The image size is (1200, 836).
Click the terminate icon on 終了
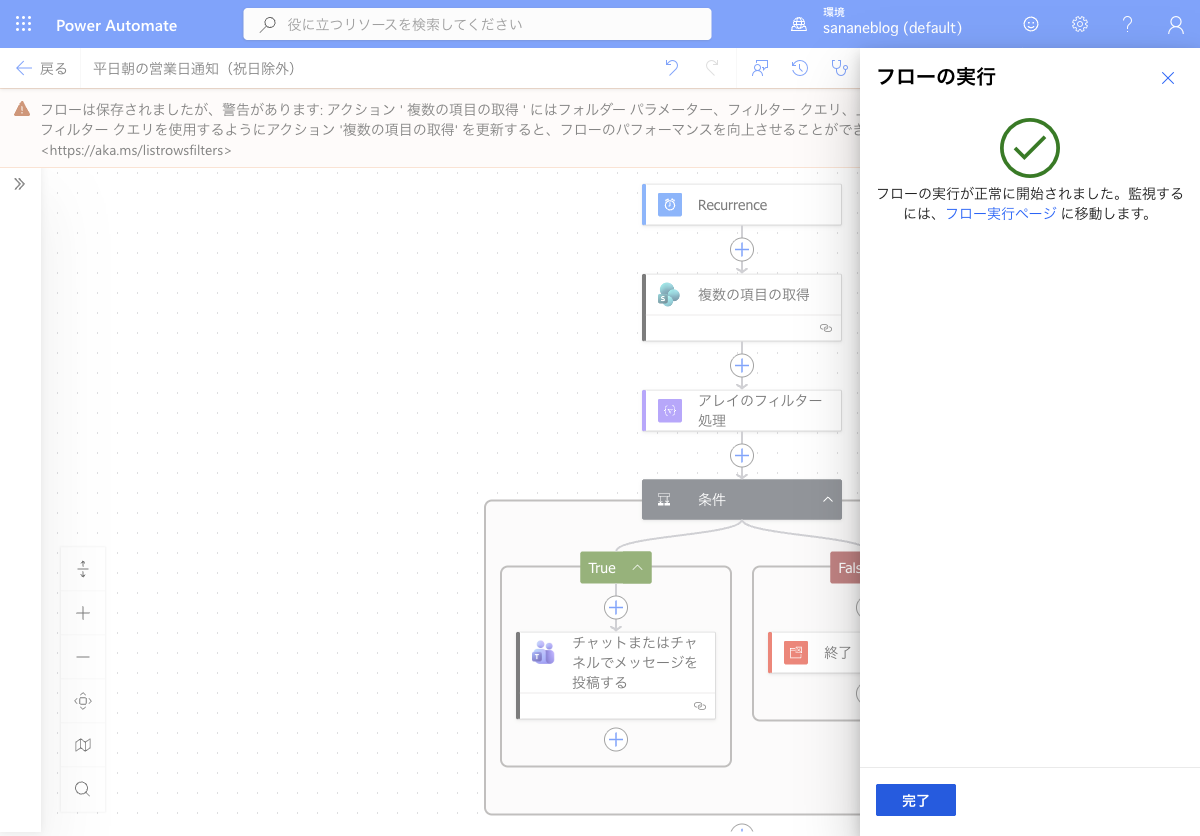tap(796, 652)
